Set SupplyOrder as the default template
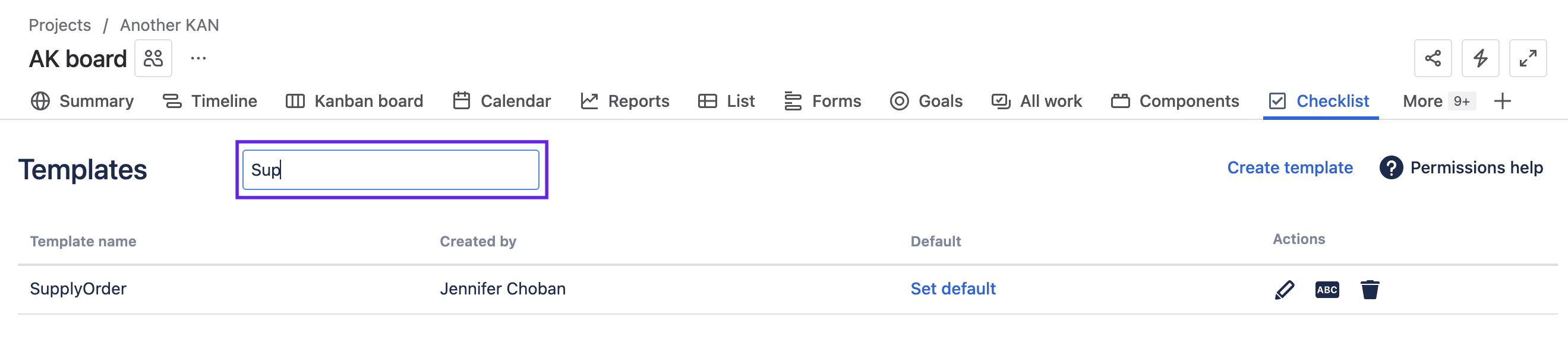 coord(952,289)
